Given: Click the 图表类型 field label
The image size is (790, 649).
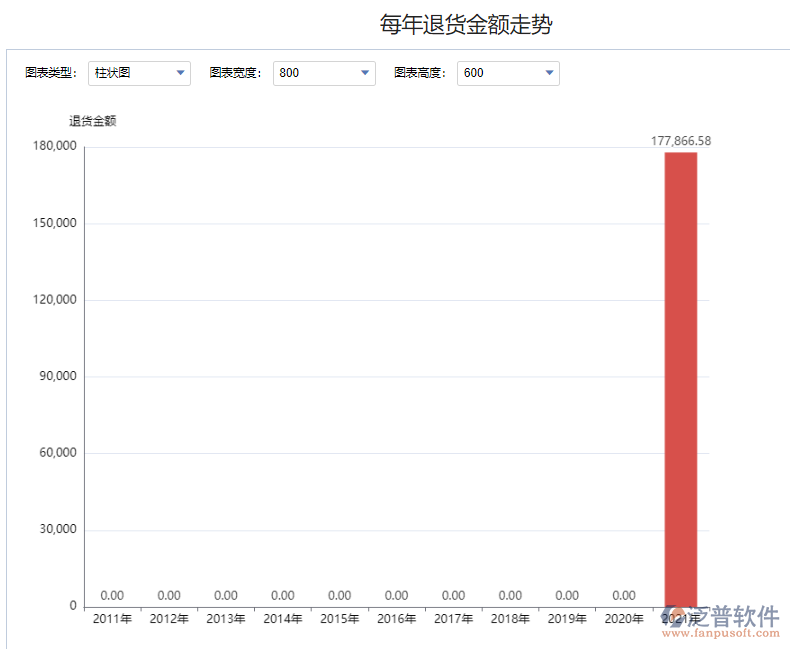Looking at the screenshot, I should pos(51,74).
